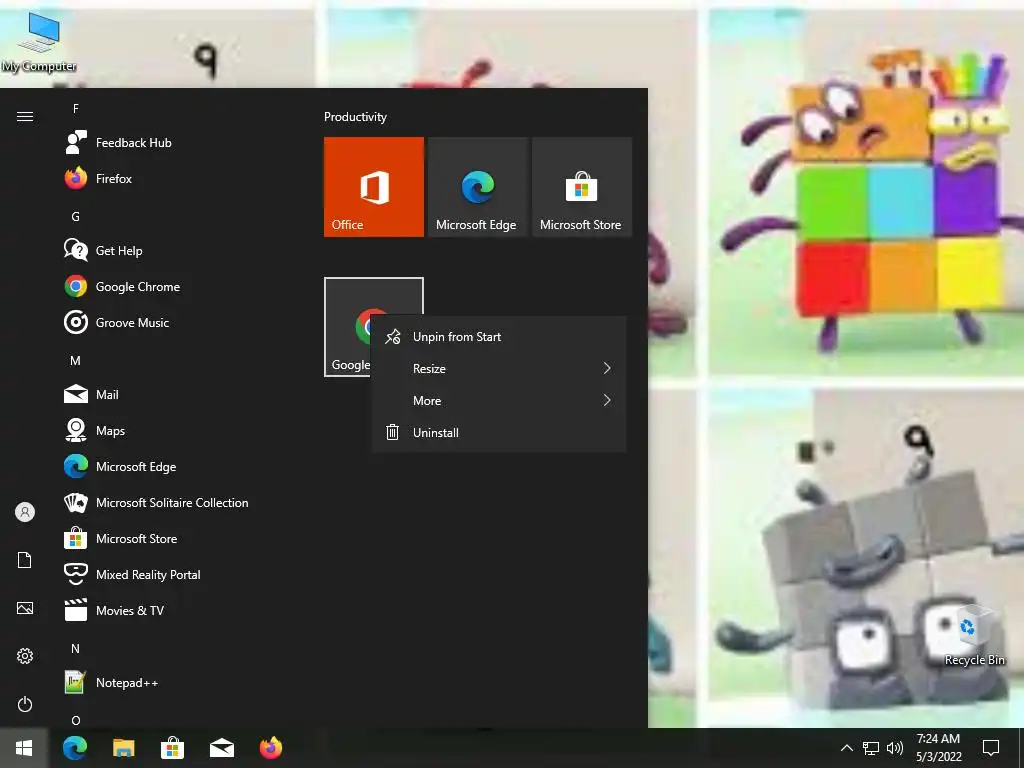Image resolution: width=1024 pixels, height=768 pixels.
Task: Open Firefox from the taskbar
Action: click(270, 748)
